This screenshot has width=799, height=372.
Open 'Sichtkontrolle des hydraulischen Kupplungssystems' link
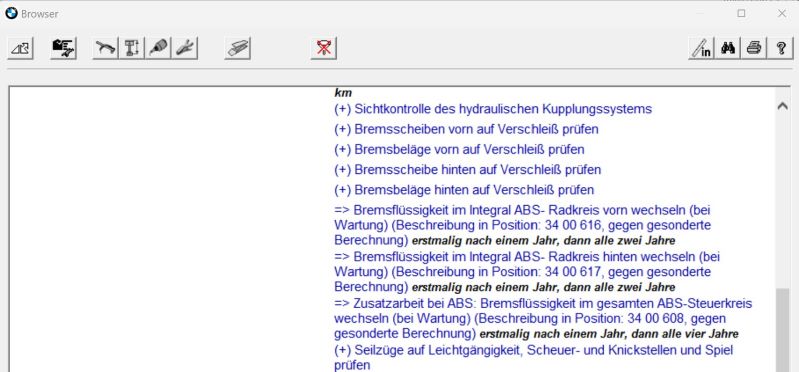[493, 109]
